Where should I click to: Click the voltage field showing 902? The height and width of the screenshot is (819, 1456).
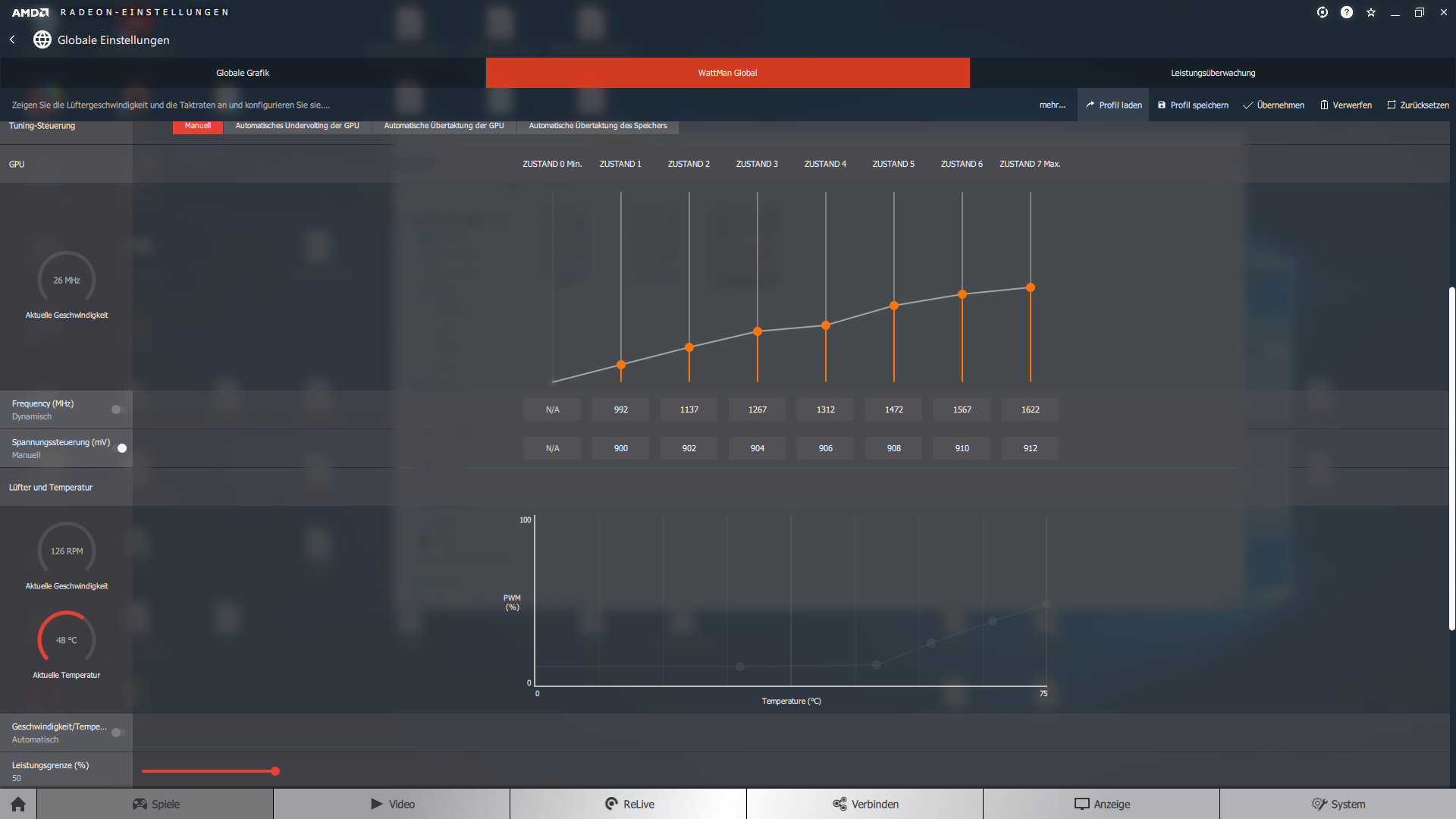pyautogui.click(x=689, y=448)
